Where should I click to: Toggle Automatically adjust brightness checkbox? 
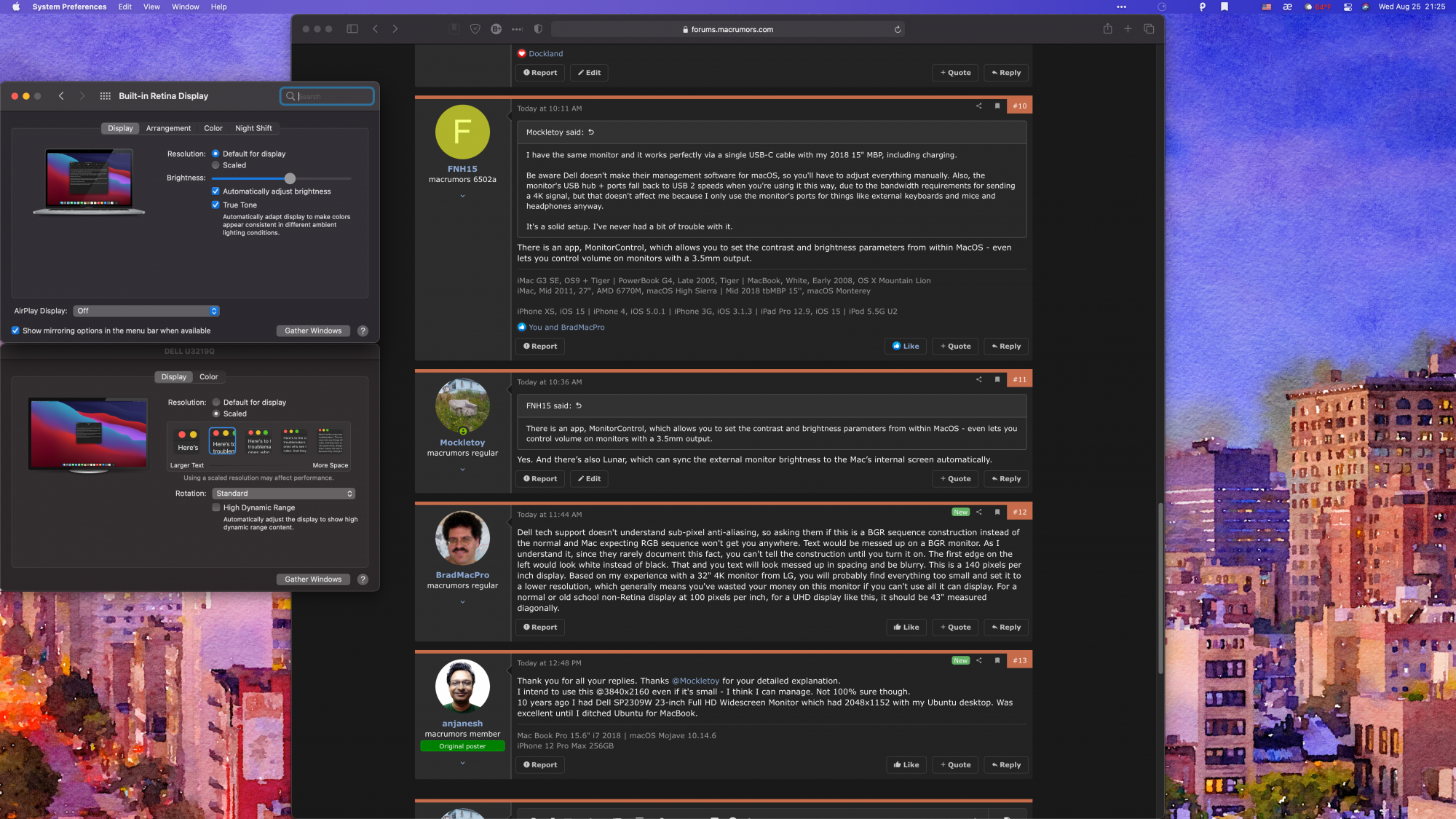[x=215, y=191]
